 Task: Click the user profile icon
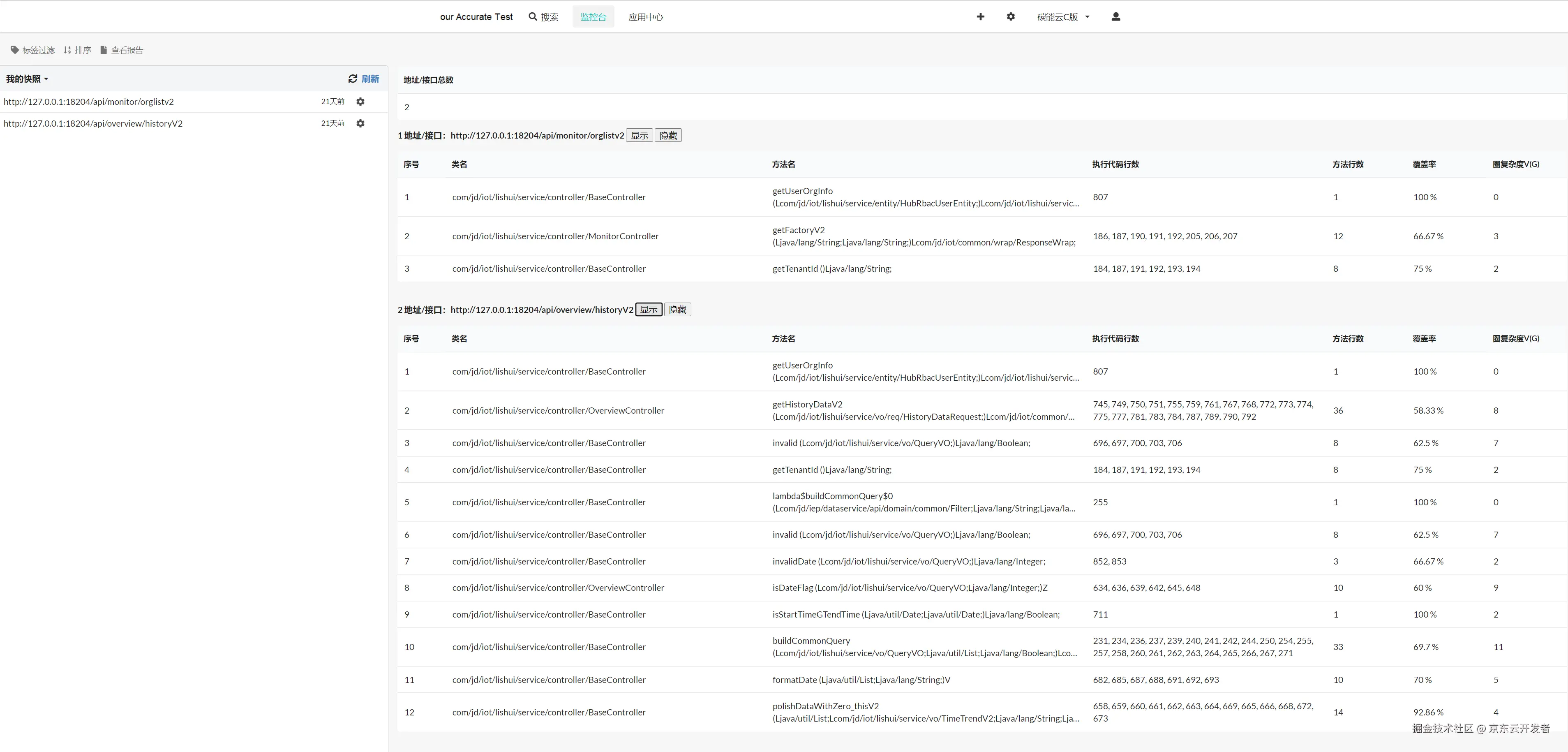click(1115, 17)
